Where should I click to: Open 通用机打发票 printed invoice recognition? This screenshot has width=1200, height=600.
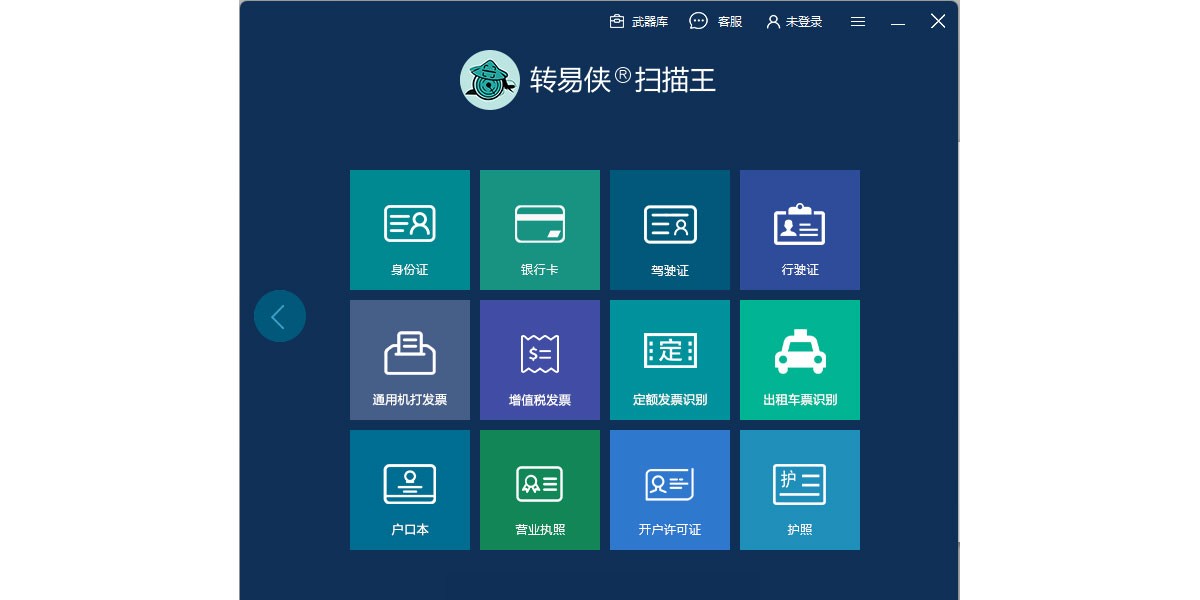pos(409,360)
